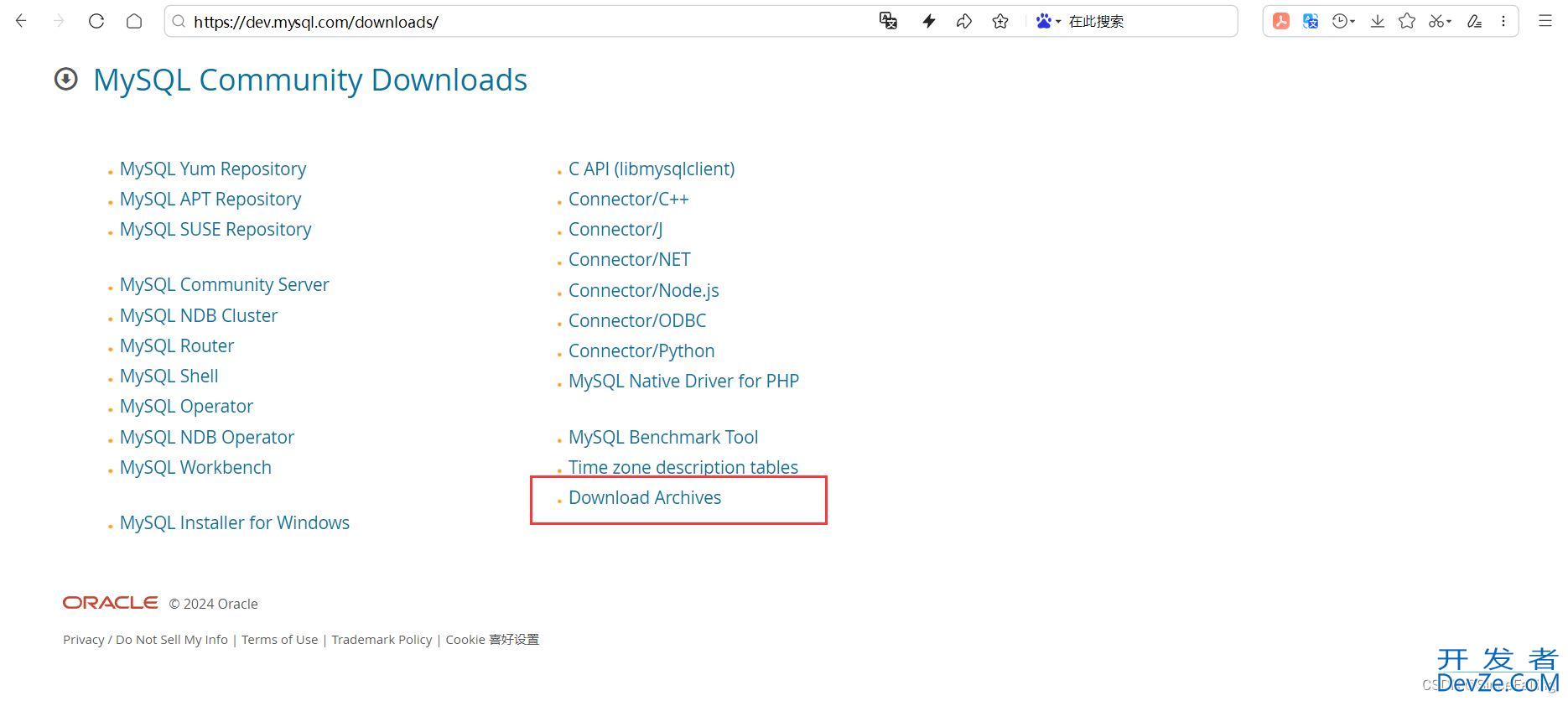1568x701 pixels.
Task: Open Time zone description tables link
Action: click(683, 467)
